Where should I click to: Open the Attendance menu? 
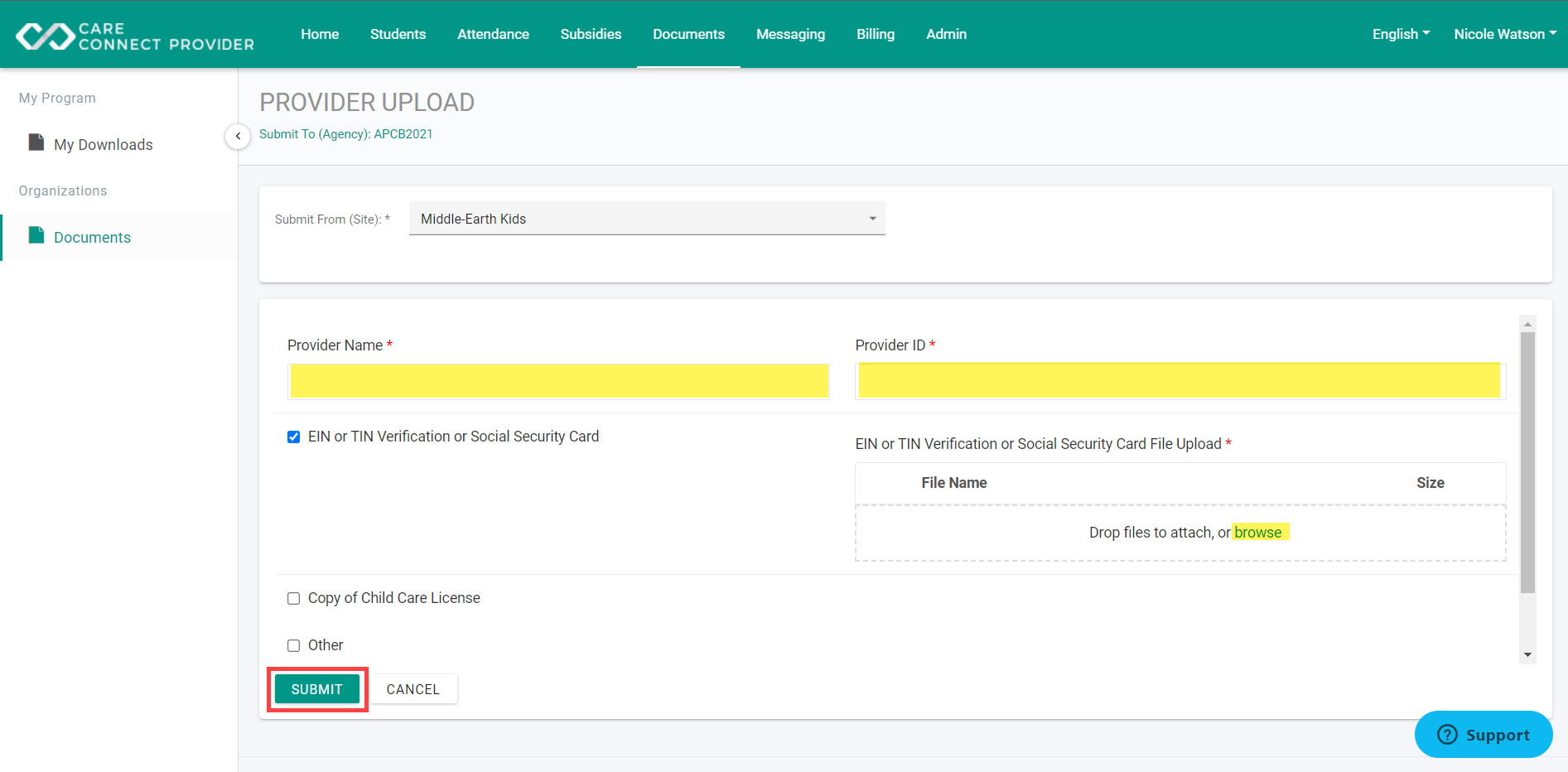[493, 34]
